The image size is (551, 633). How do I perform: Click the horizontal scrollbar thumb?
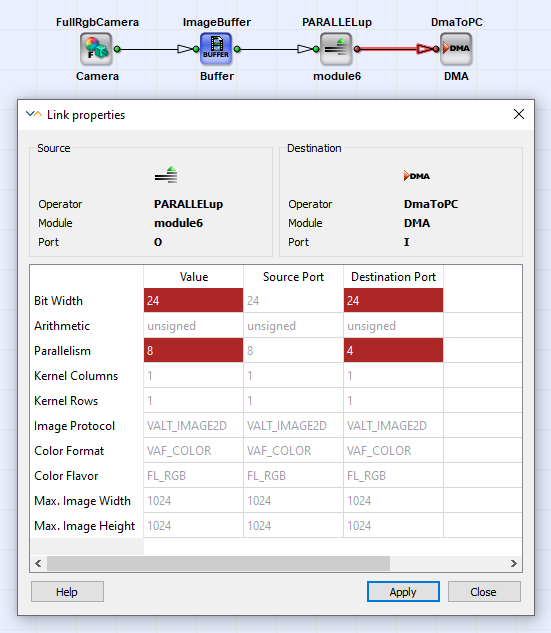point(218,564)
